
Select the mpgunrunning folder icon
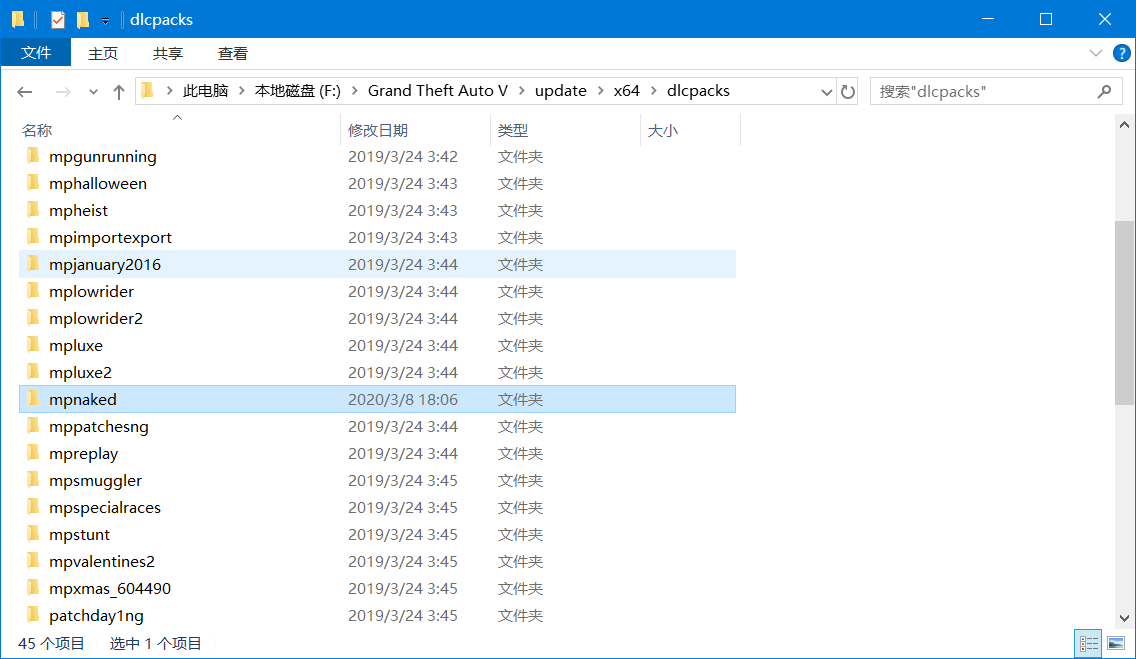tap(33, 156)
